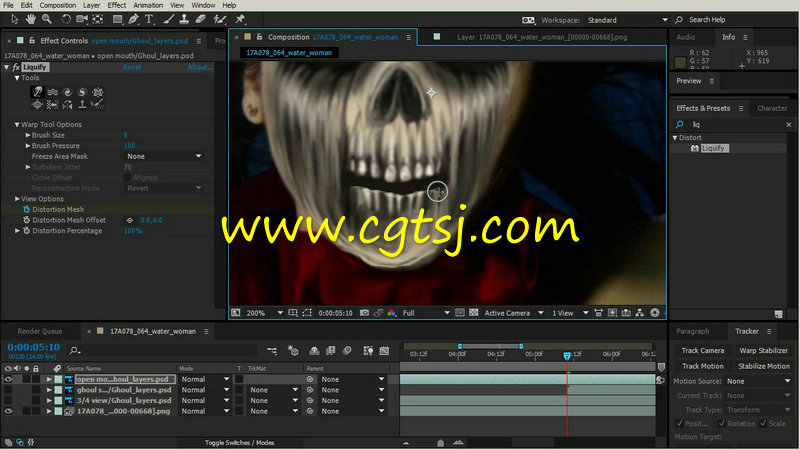Select the Eraser tool
800x450 pixels.
tap(201, 19)
